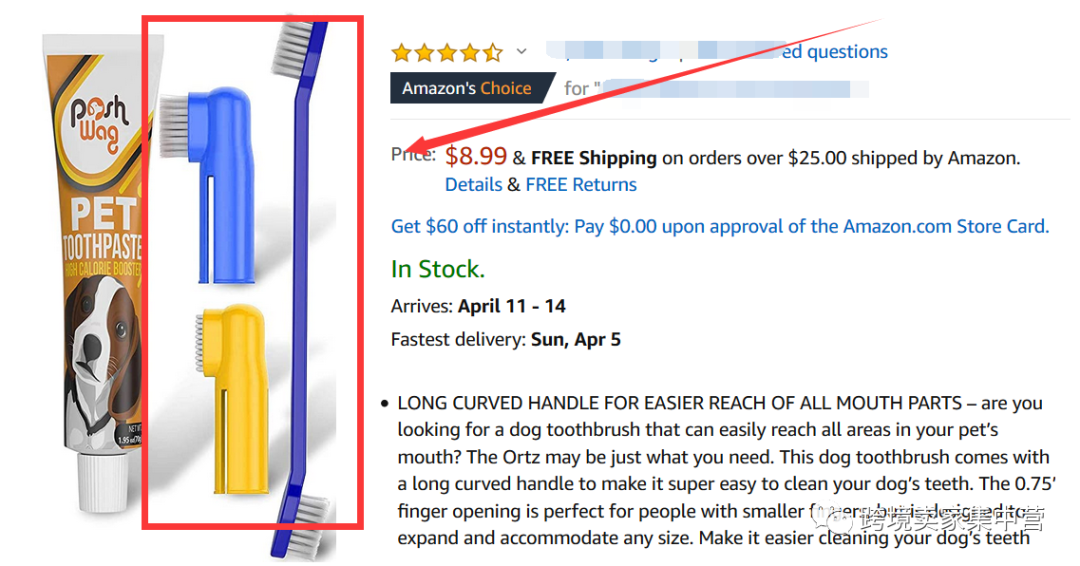Viewport: 1080px width, 566px height.
Task: Click the FREE Shipping text
Action: pos(594,158)
